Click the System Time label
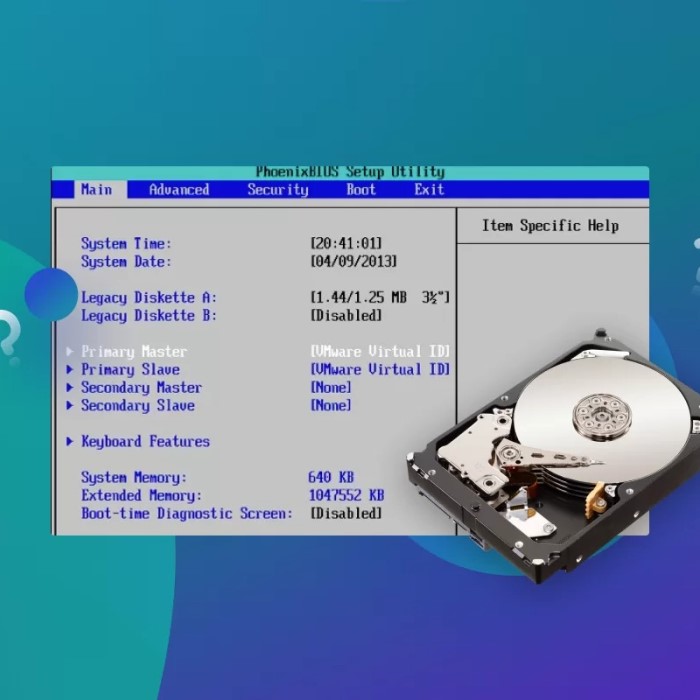This screenshot has height=700, width=700. pos(126,244)
